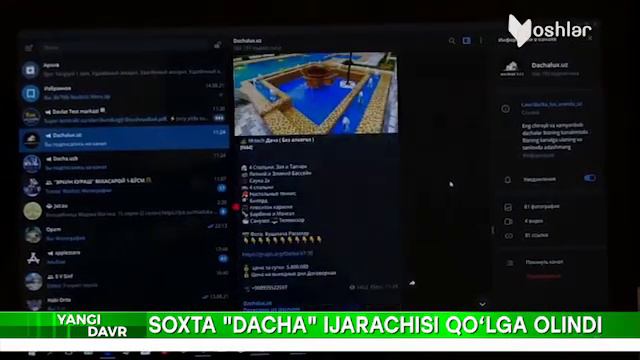The image size is (640, 360).
Task: Click the photos icon in info panel
Action: pyautogui.click(x=508, y=207)
